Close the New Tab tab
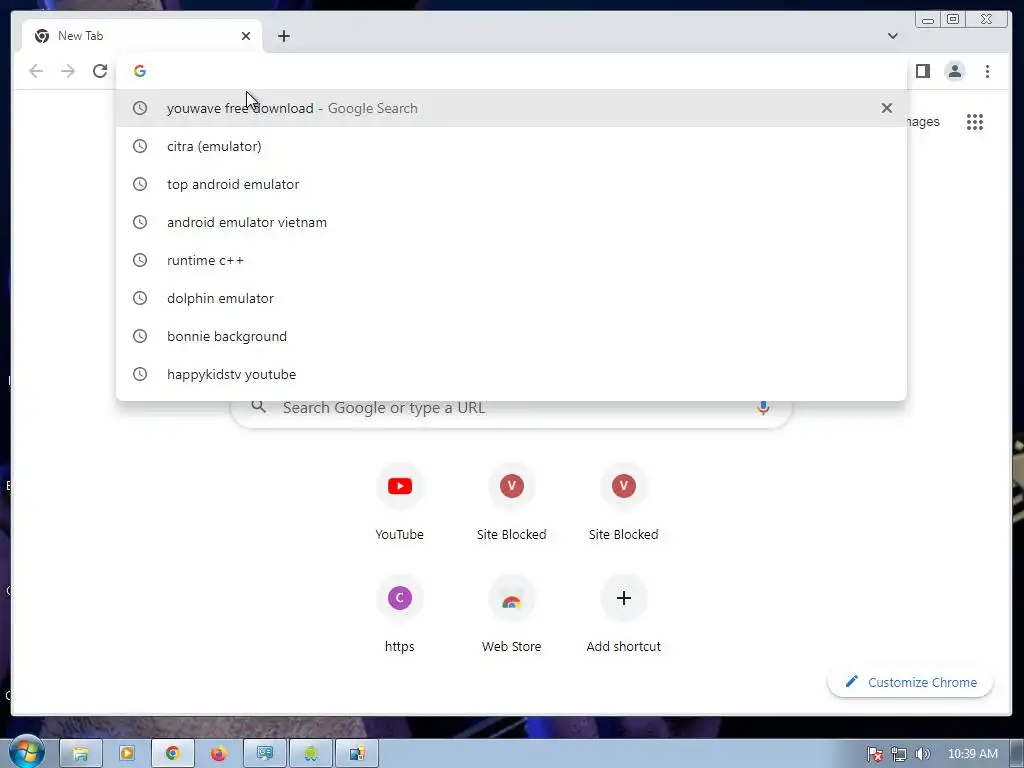 [x=246, y=36]
